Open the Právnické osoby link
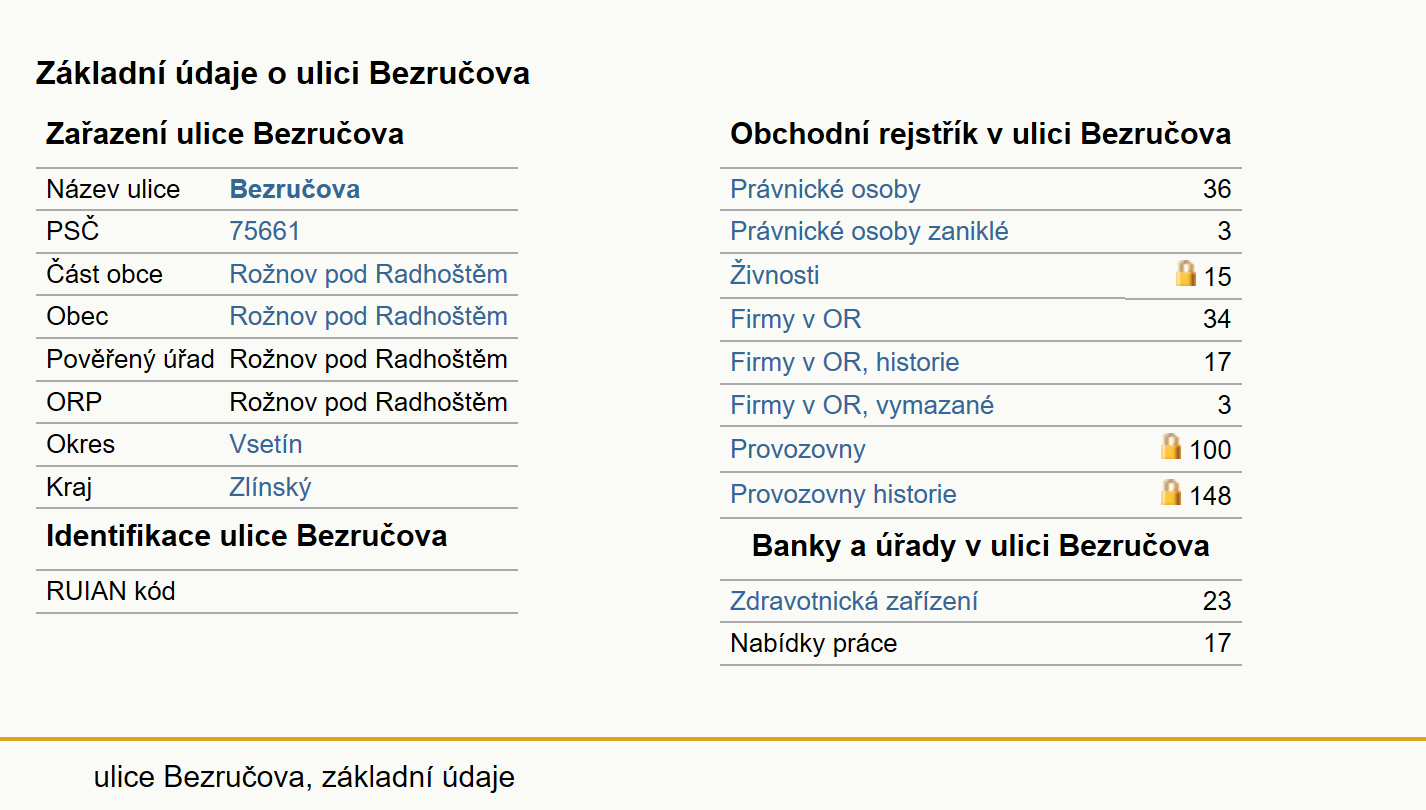1426x810 pixels. [x=825, y=189]
